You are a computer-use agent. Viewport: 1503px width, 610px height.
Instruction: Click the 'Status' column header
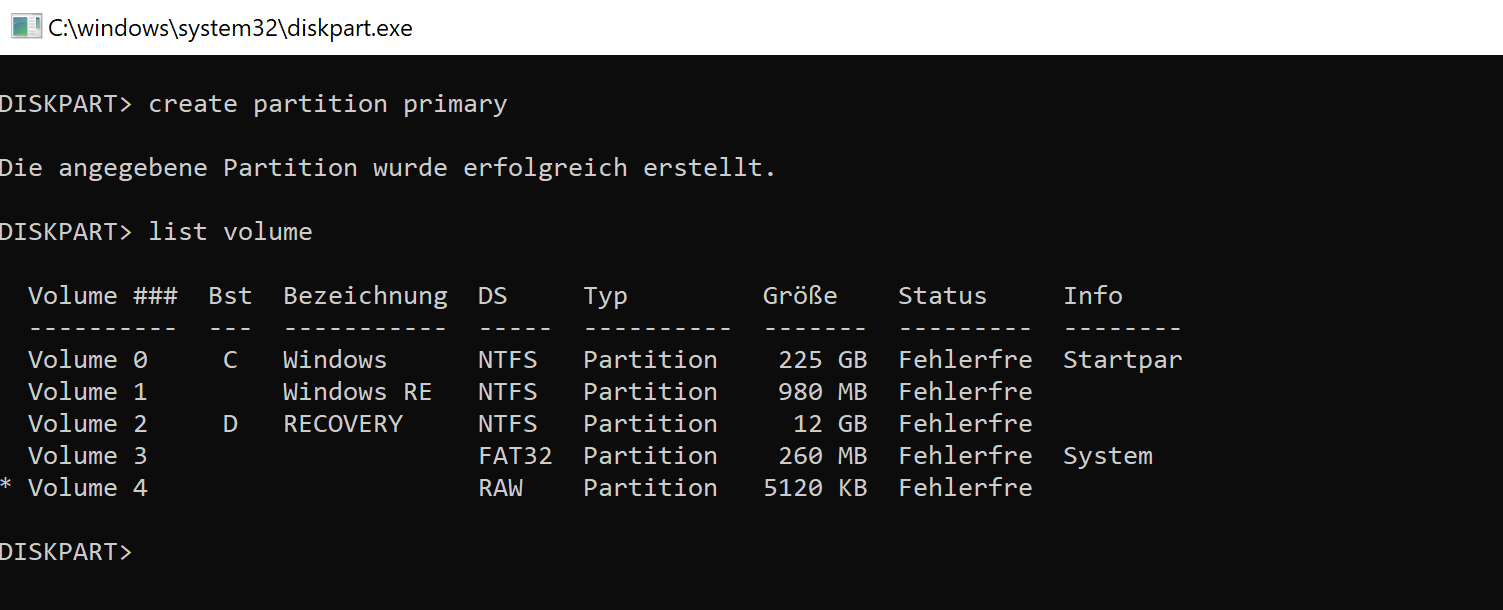[942, 296]
